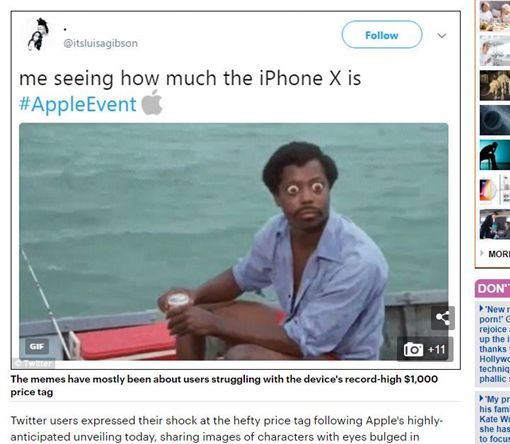Open the sidebar thumbnail above the MORE link

coord(495,224)
